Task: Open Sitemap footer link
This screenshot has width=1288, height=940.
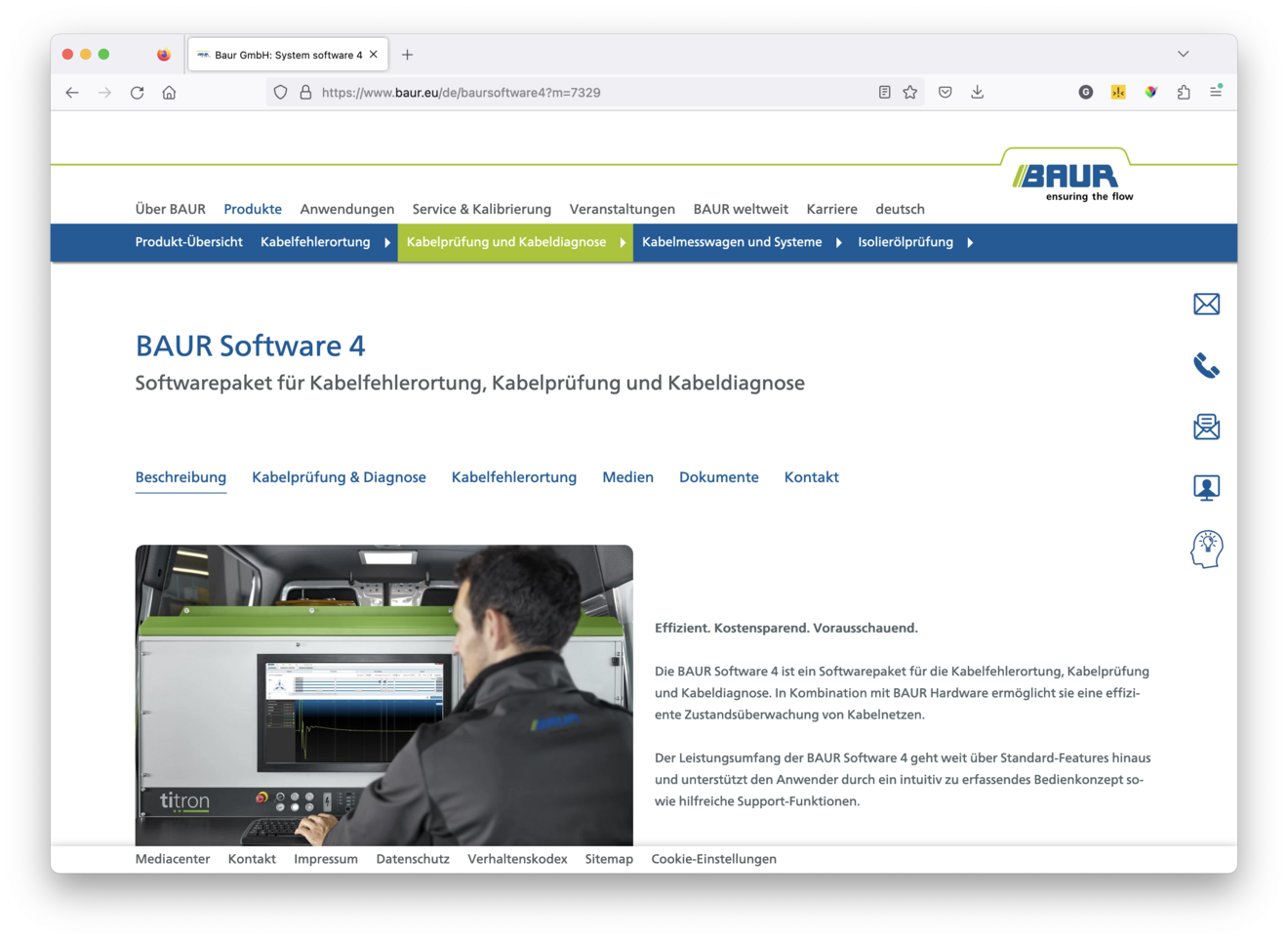Action: pos(609,859)
